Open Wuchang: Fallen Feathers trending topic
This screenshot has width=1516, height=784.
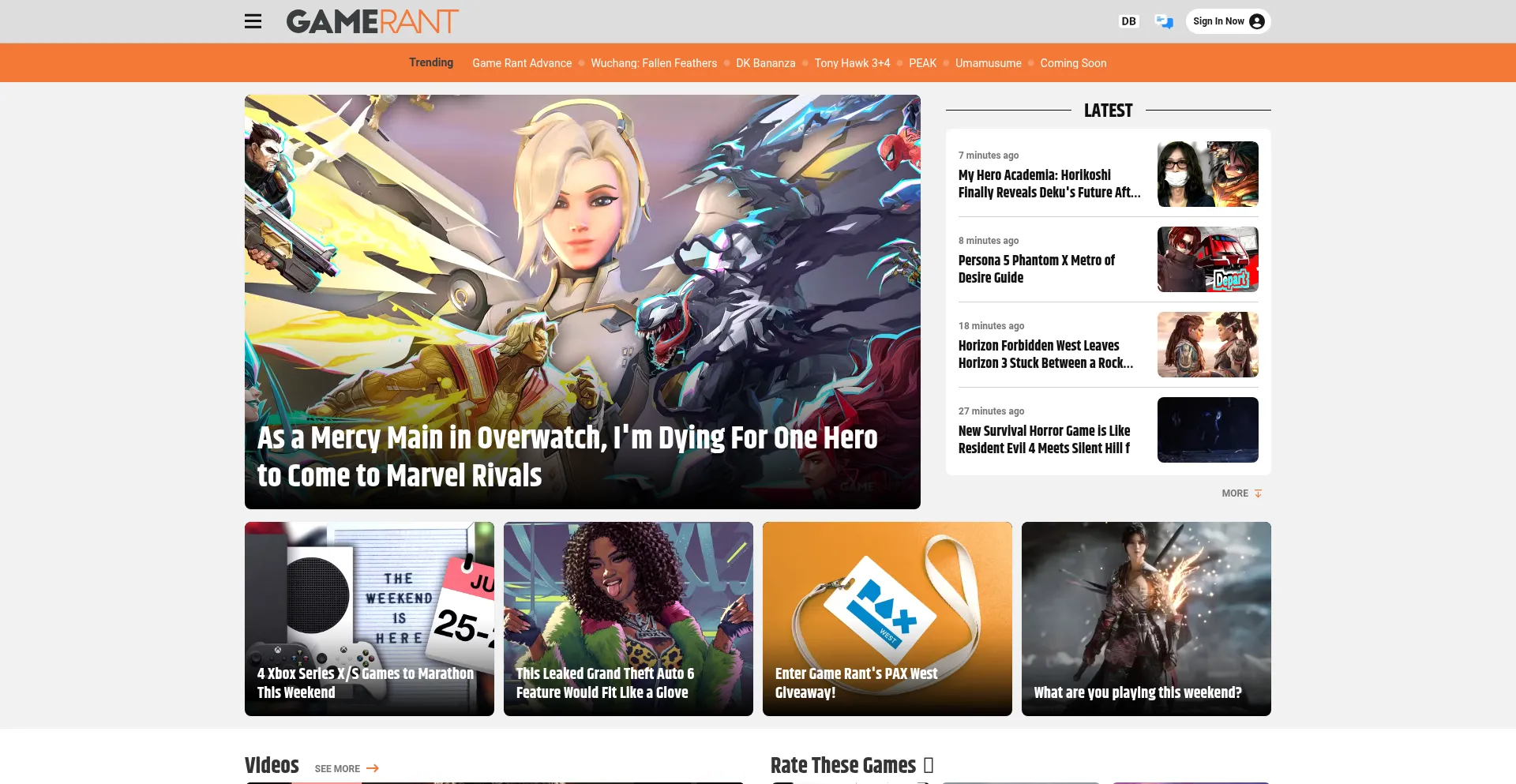coord(654,63)
